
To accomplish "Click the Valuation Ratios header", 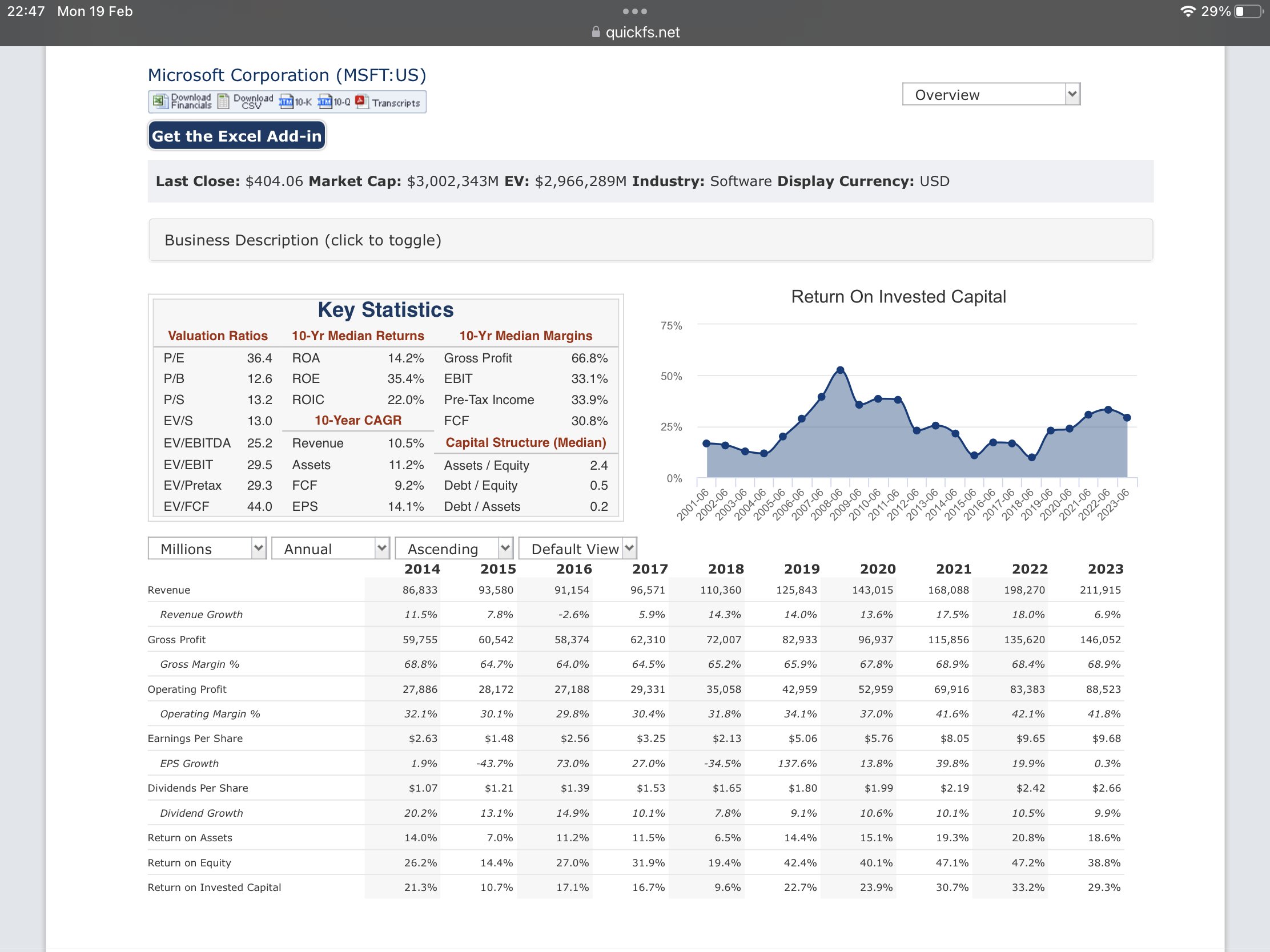I will click(218, 336).
